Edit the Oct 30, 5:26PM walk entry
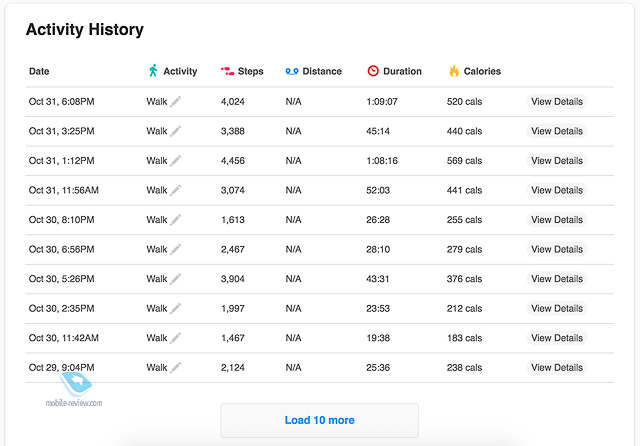 [x=176, y=279]
